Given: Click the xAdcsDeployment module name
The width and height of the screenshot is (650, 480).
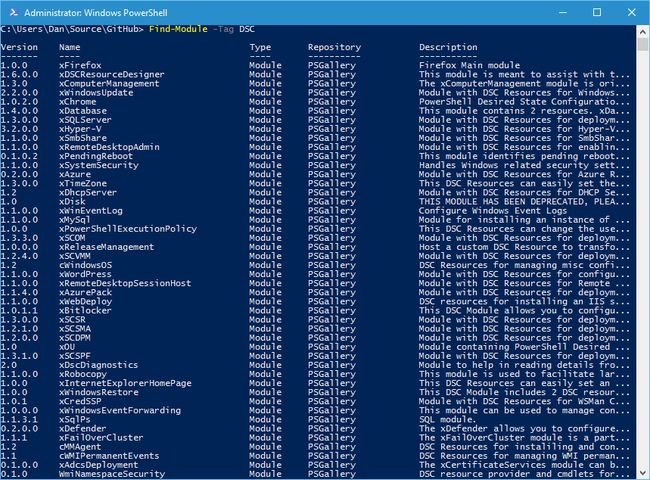Looking at the screenshot, I should (99, 465).
